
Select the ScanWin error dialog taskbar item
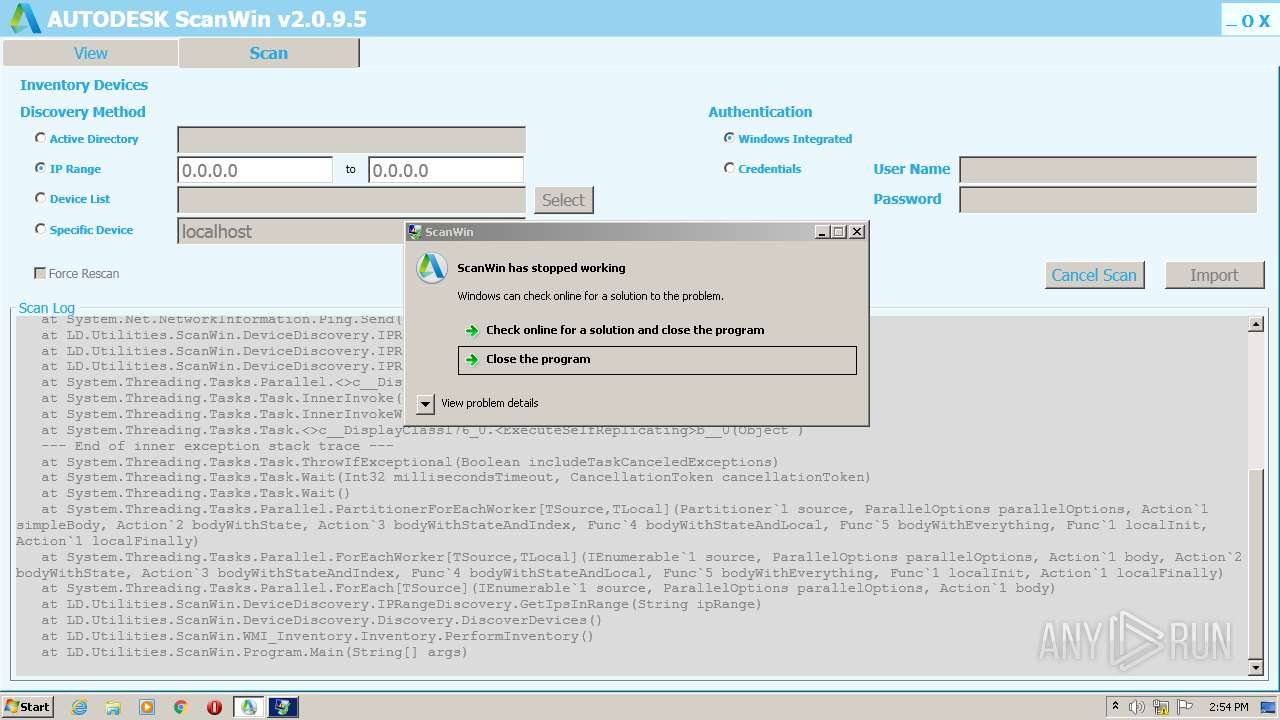click(x=283, y=707)
